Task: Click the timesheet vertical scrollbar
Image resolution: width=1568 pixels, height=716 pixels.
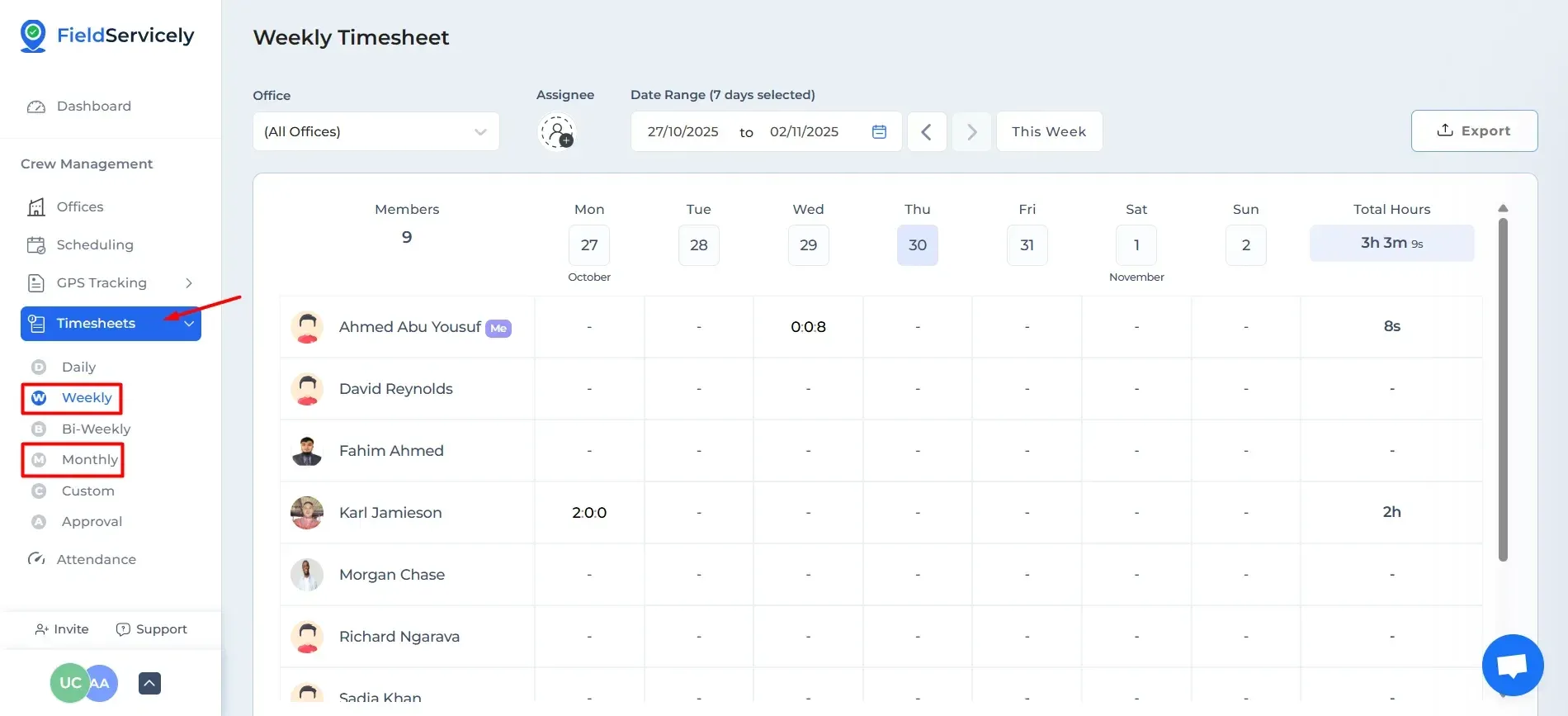Action: (1502, 388)
